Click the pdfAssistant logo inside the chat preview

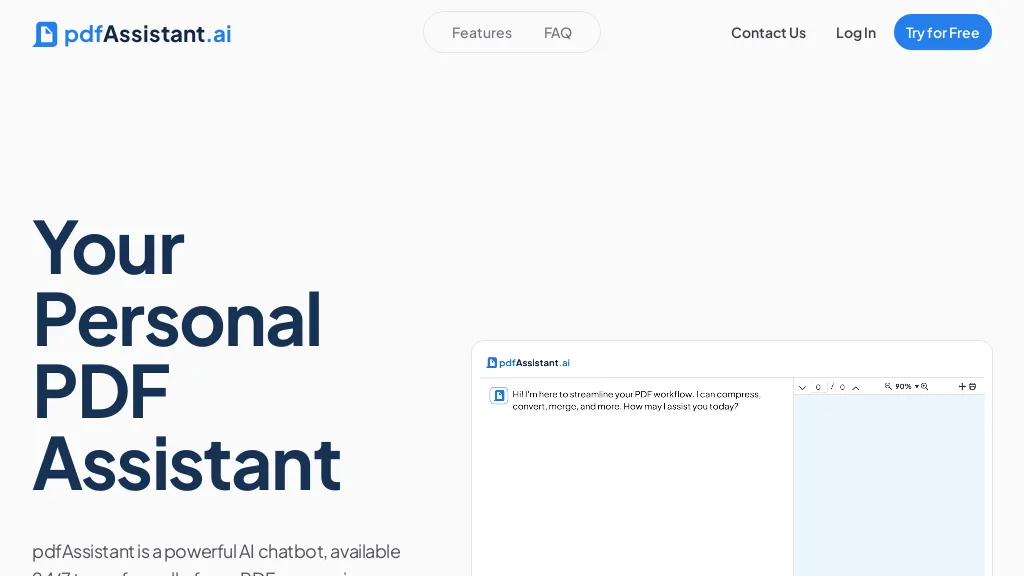point(492,362)
